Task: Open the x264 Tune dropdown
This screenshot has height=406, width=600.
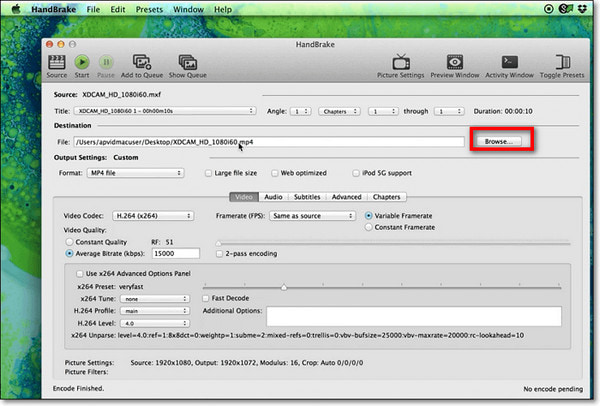Action: click(155, 299)
